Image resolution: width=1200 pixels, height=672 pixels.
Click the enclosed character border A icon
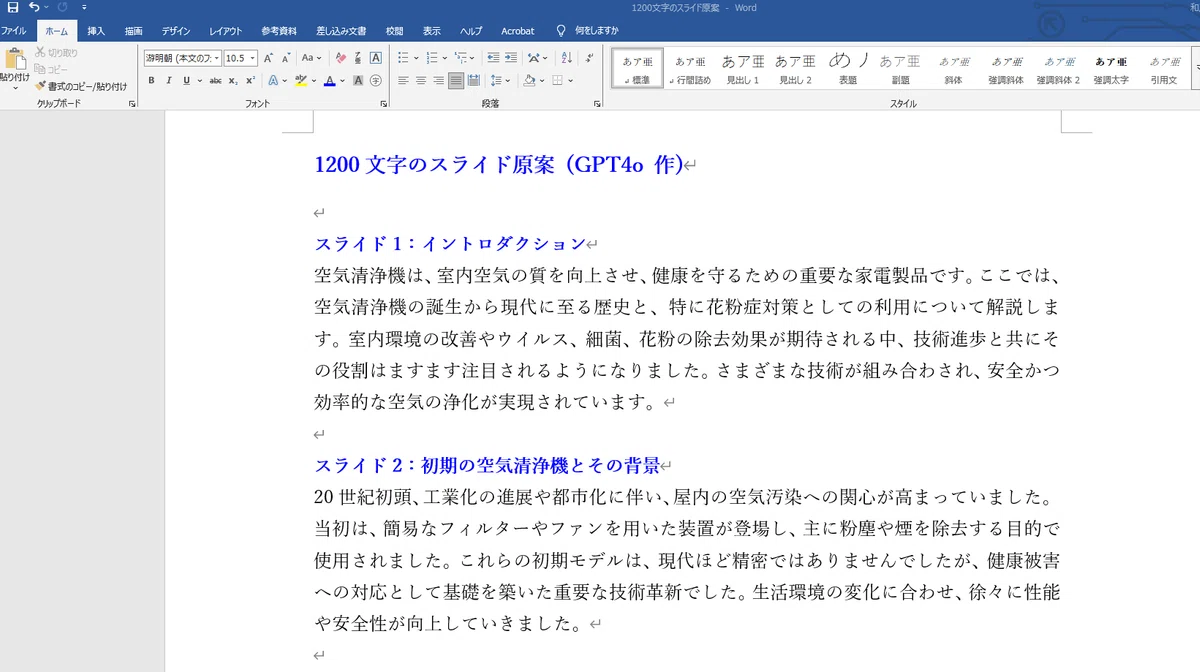pyautogui.click(x=376, y=58)
